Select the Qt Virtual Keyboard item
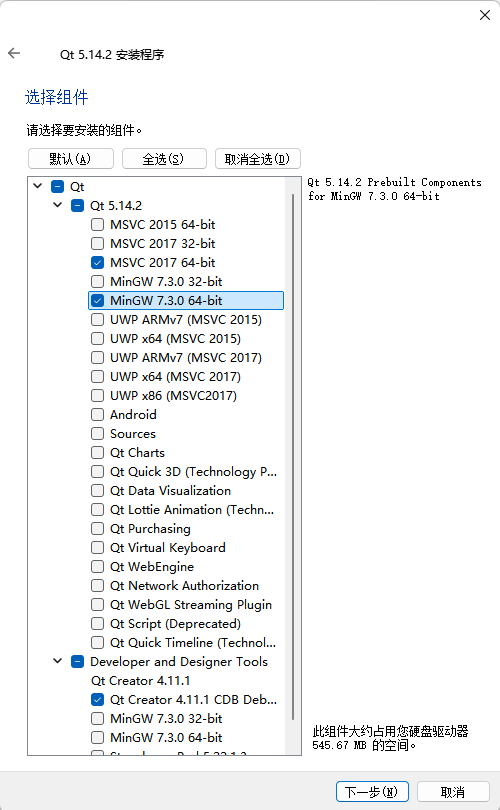 click(167, 548)
